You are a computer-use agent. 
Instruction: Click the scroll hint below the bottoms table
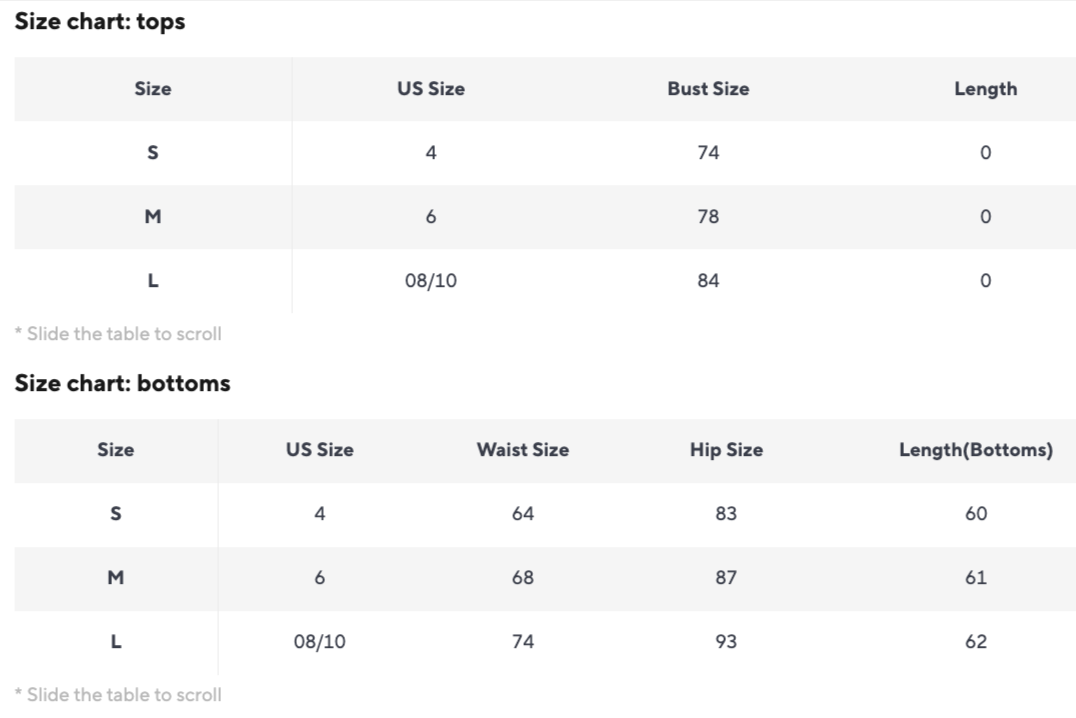pyautogui.click(x=118, y=695)
